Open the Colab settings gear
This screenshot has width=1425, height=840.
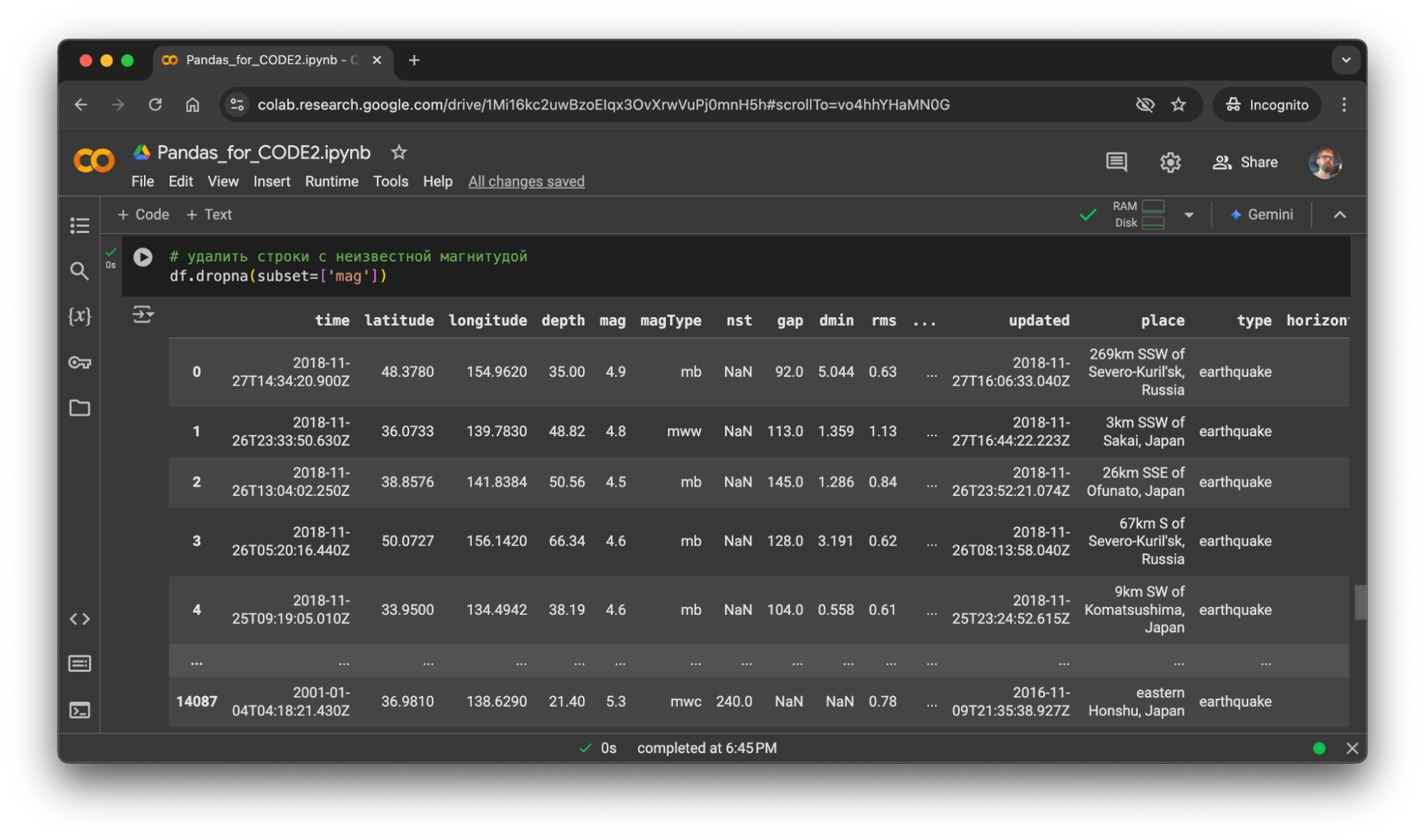coord(1170,162)
